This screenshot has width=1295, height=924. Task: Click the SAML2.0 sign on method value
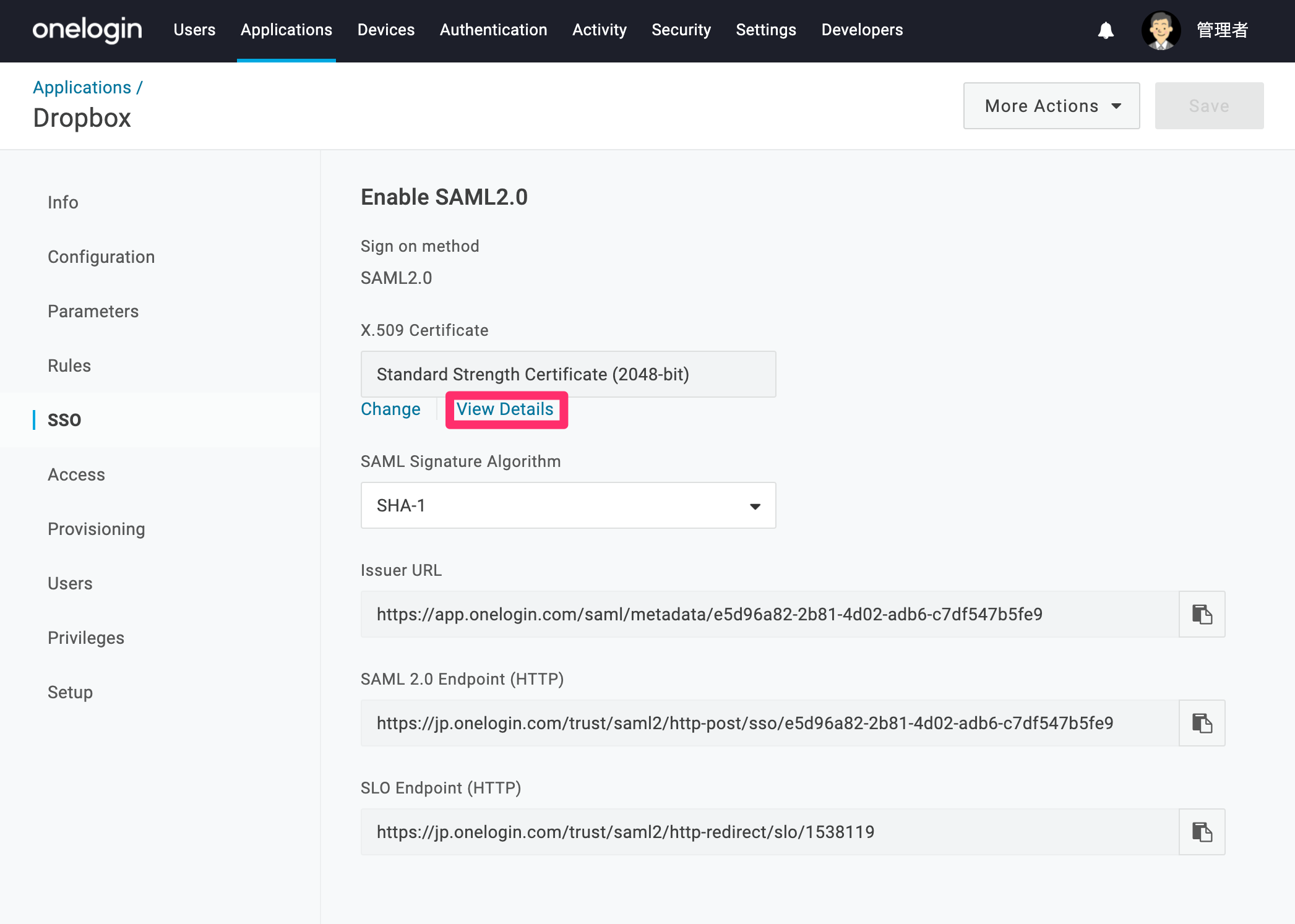(397, 278)
